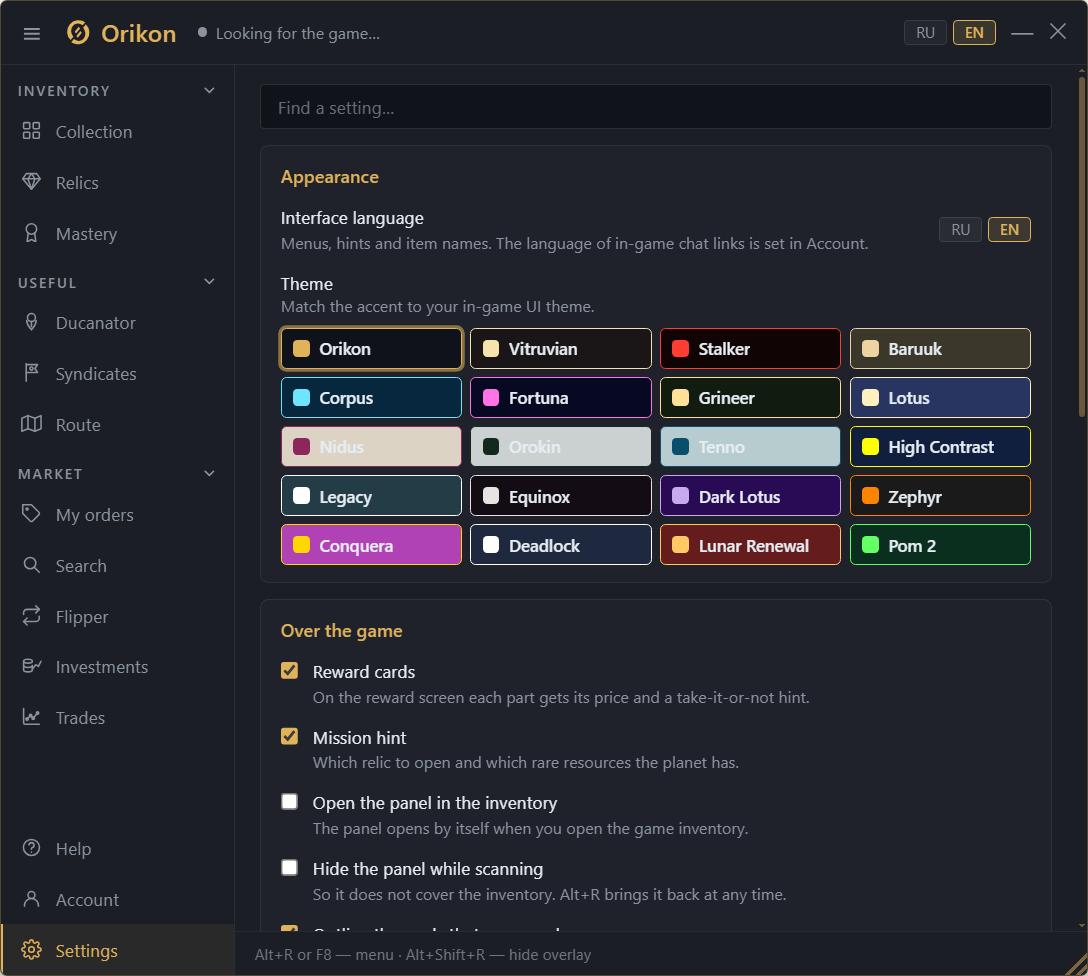Select the Dark Lotus theme
The width and height of the screenshot is (1088, 976).
(750, 496)
